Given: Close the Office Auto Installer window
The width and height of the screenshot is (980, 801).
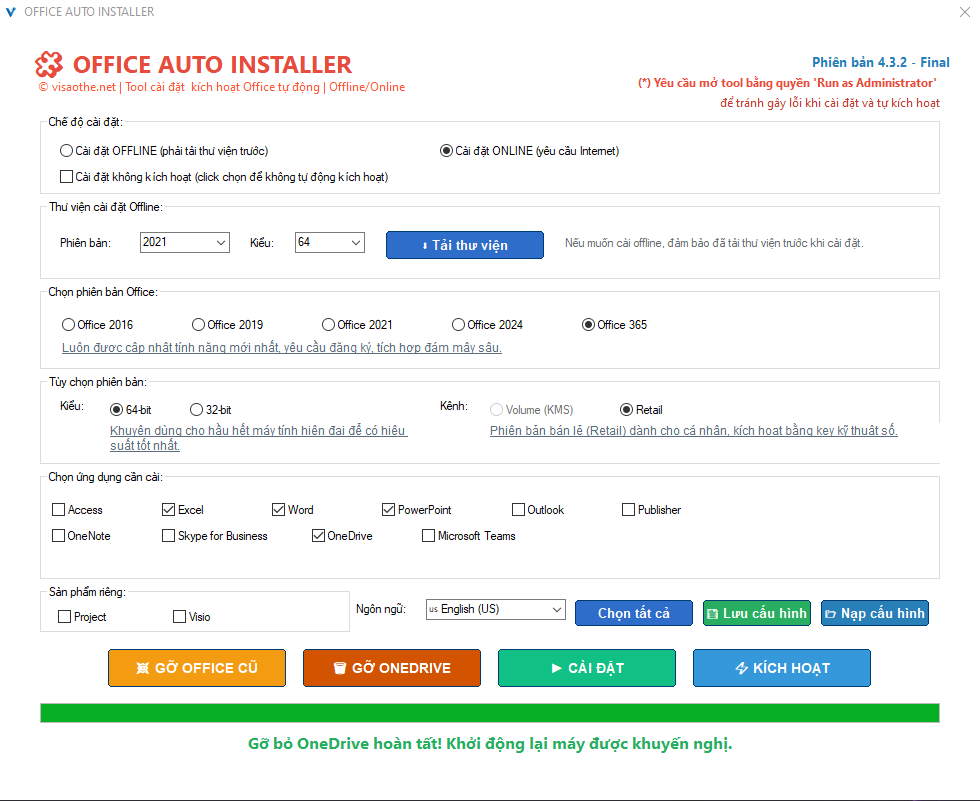Looking at the screenshot, I should pos(965,12).
